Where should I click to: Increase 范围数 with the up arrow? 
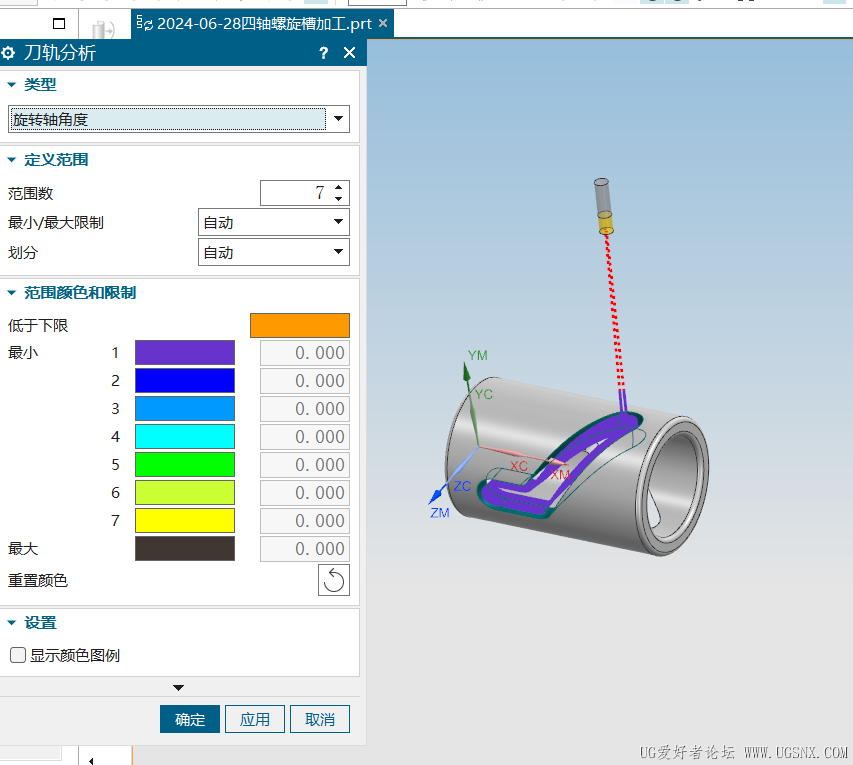(338, 187)
